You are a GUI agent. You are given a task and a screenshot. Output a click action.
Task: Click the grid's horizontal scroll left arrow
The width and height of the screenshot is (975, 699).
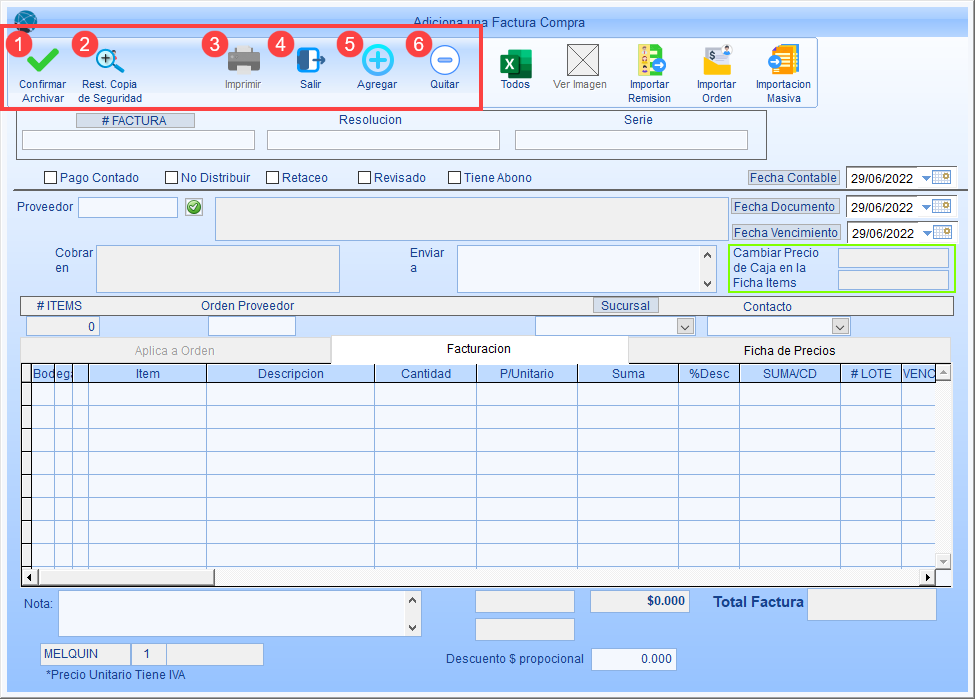click(x=30, y=577)
